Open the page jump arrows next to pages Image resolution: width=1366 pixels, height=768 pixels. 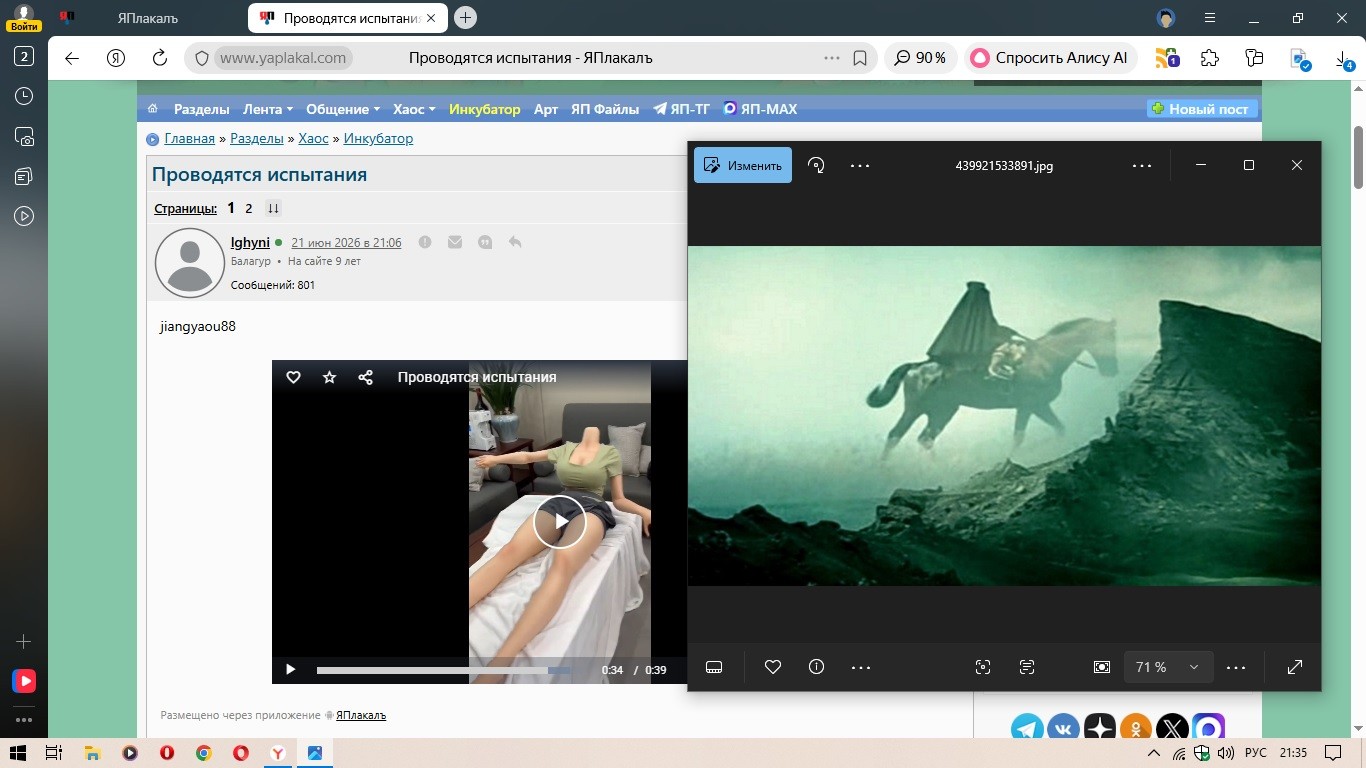273,209
